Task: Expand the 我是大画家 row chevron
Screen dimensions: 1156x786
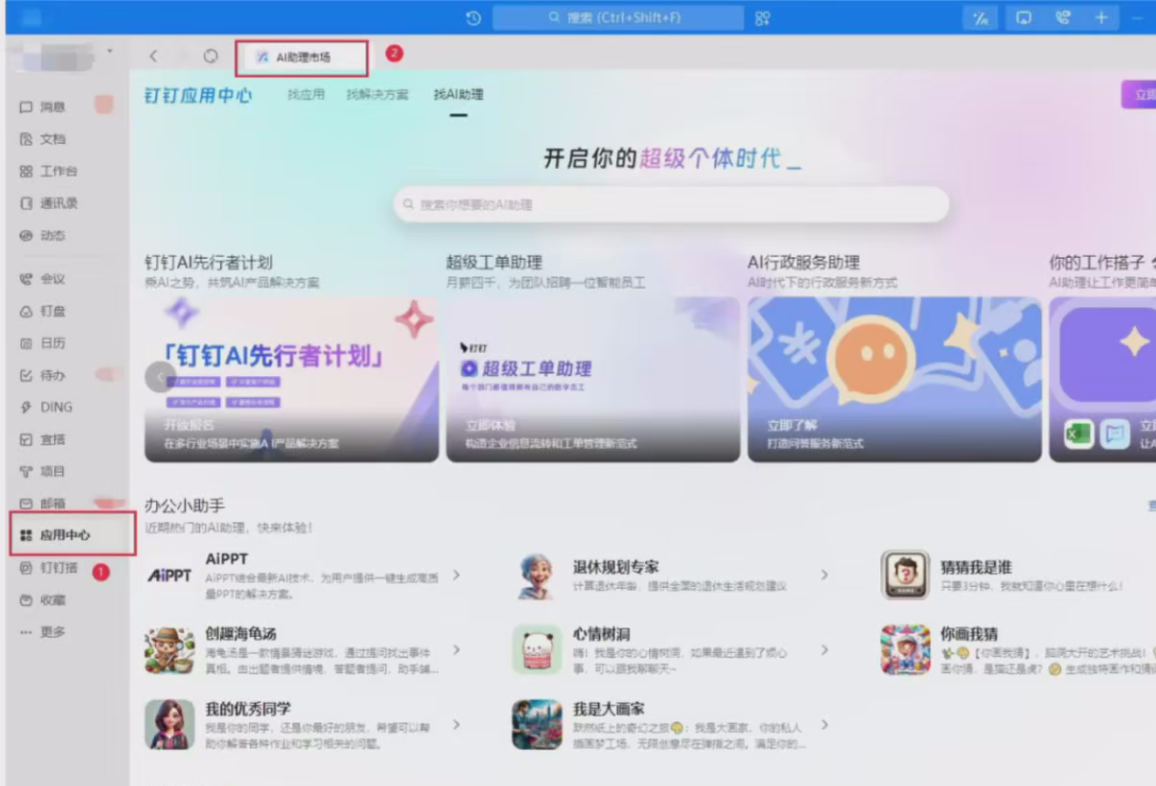Action: [x=824, y=725]
